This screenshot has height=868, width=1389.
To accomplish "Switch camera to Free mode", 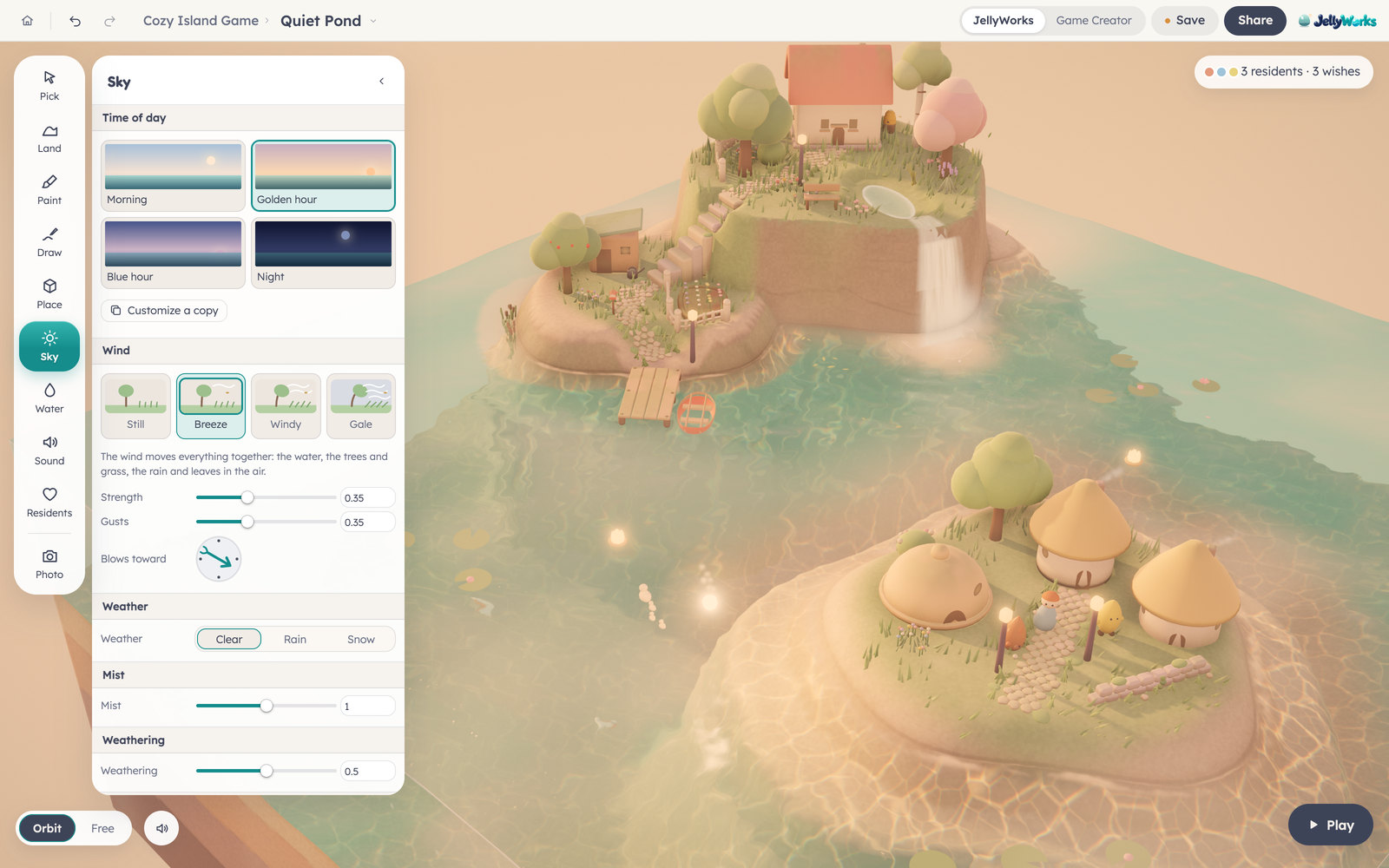I will pyautogui.click(x=102, y=828).
